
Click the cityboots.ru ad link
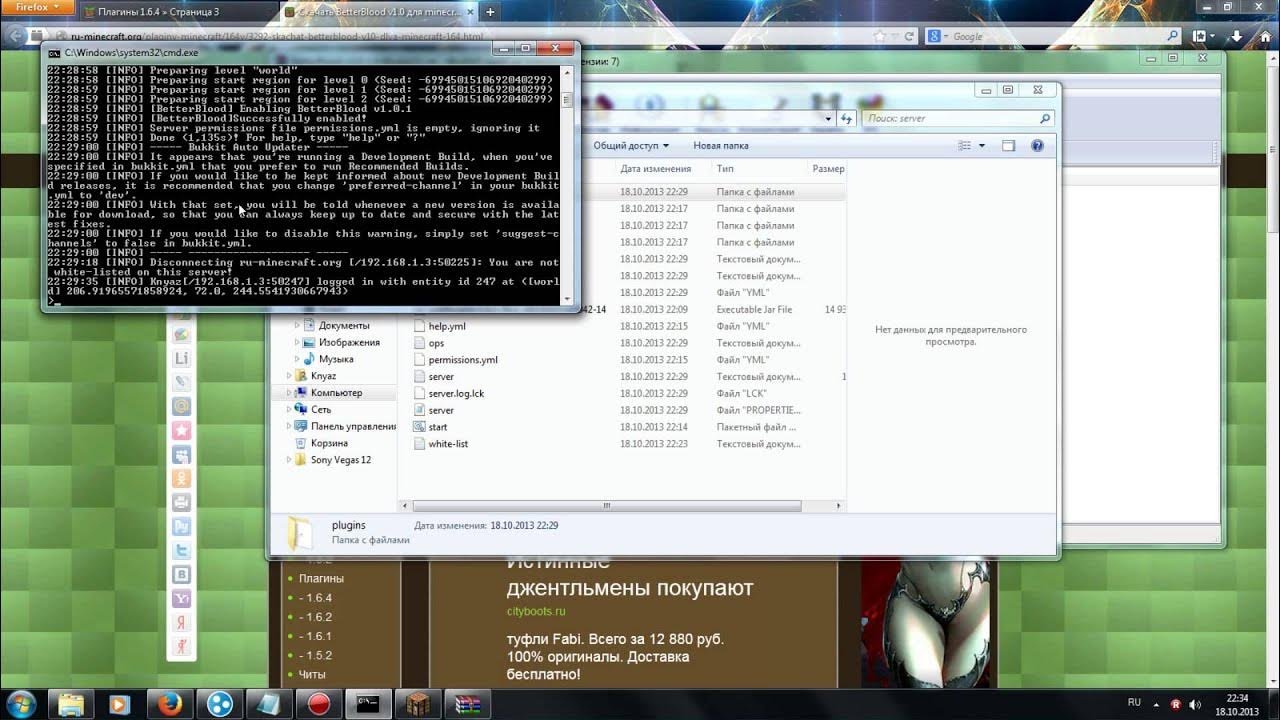[x=536, y=611]
